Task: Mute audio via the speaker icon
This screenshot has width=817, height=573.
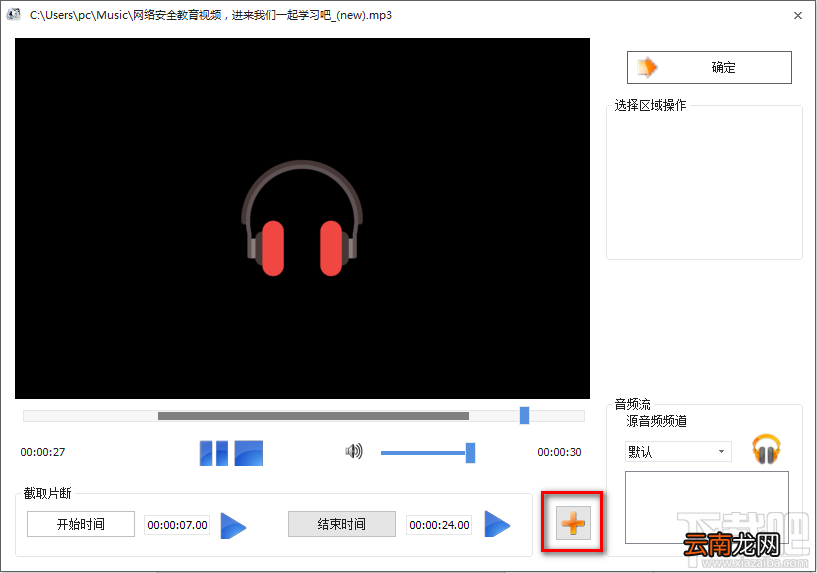Action: click(354, 451)
